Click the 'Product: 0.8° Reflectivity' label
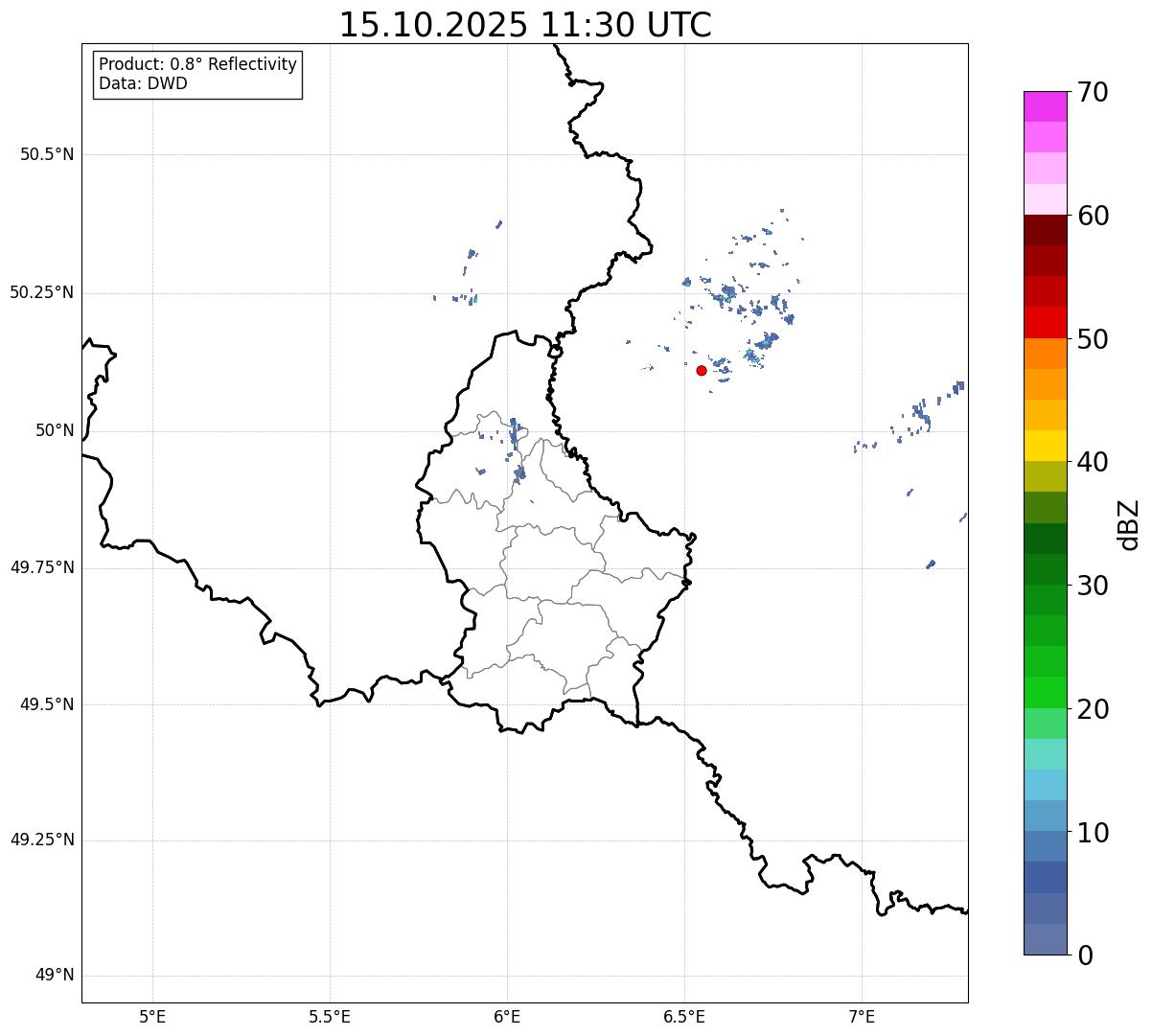This screenshot has height=1036, width=1152. point(198,64)
